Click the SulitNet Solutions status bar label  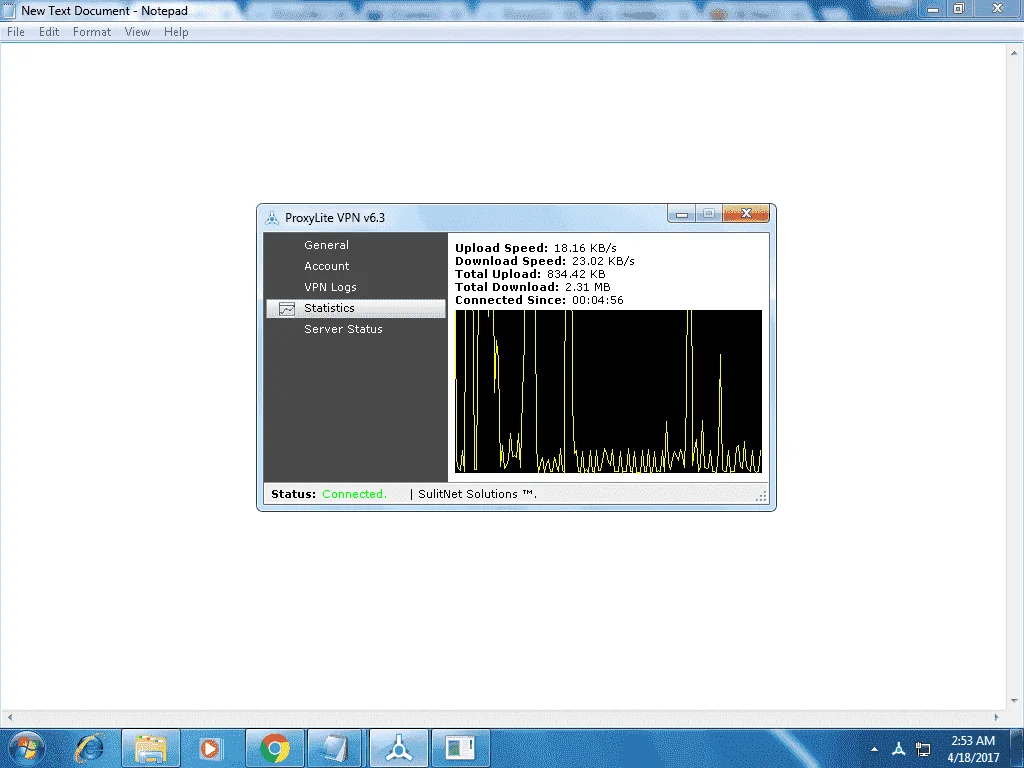point(477,494)
